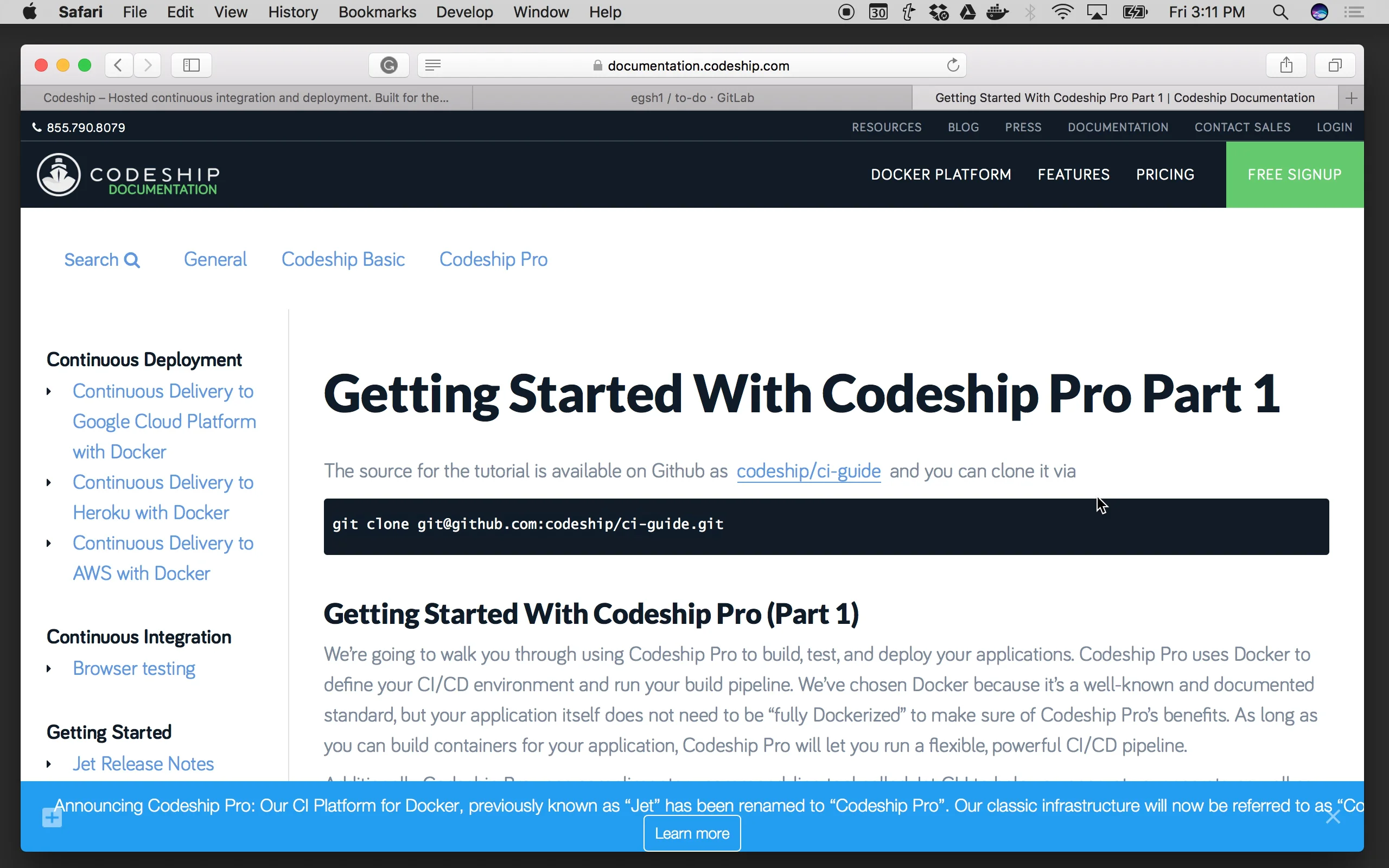The width and height of the screenshot is (1389, 868).
Task: Switch to the egsh1 / to-do GitLab tab
Action: 692,98
